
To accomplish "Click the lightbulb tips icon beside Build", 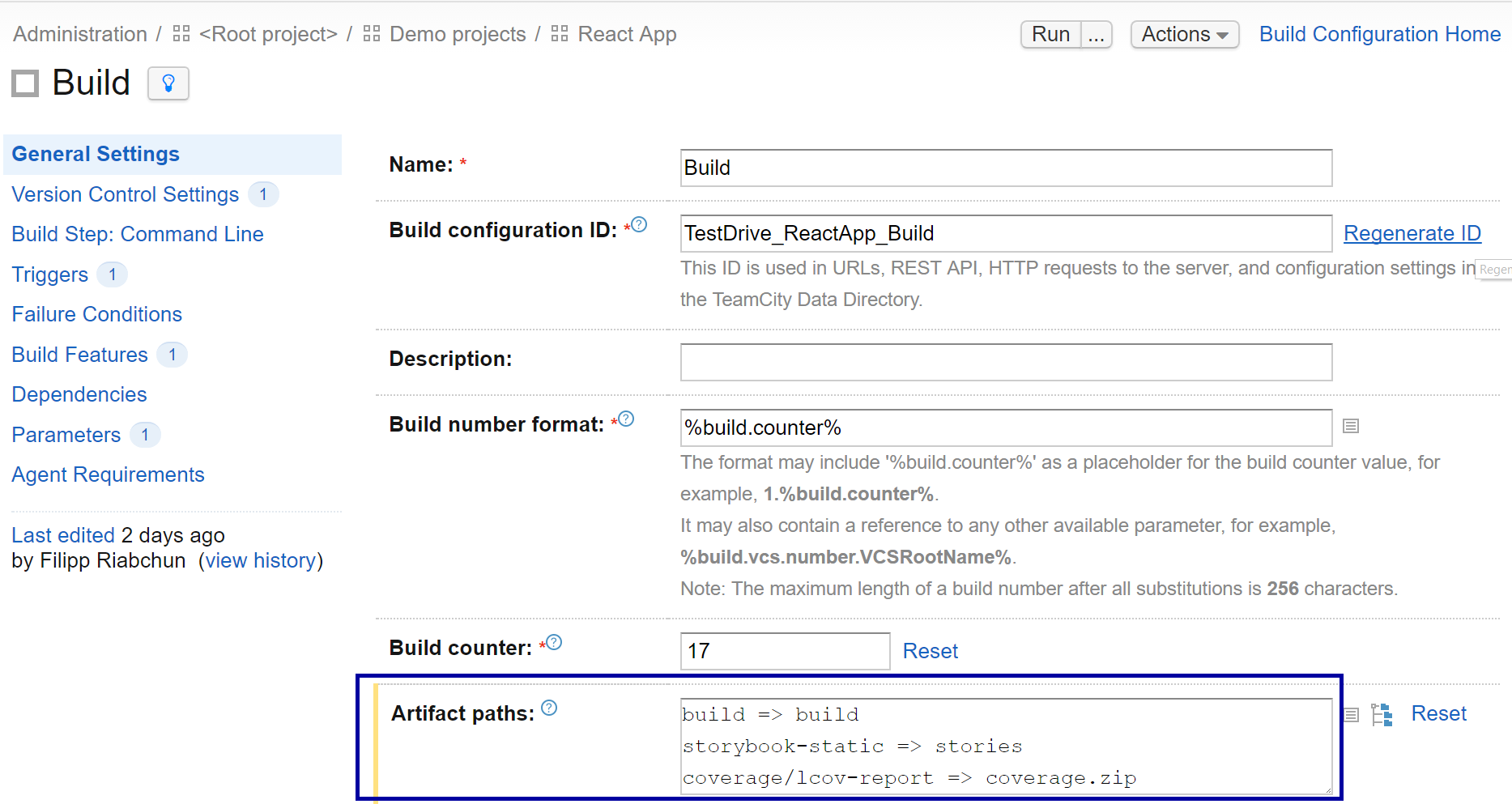I will pyautogui.click(x=168, y=83).
